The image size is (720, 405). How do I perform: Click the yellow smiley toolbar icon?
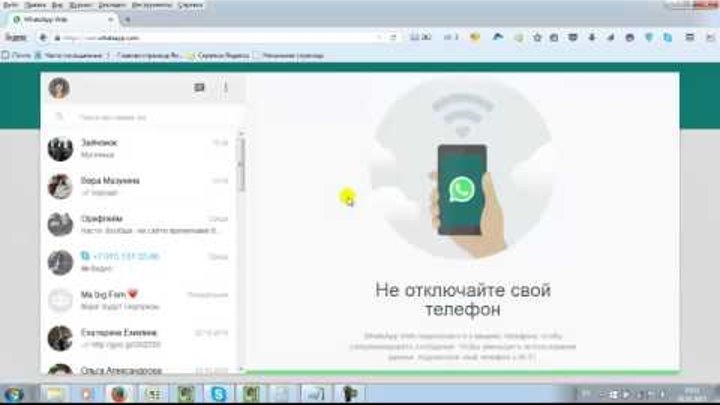click(x=475, y=37)
